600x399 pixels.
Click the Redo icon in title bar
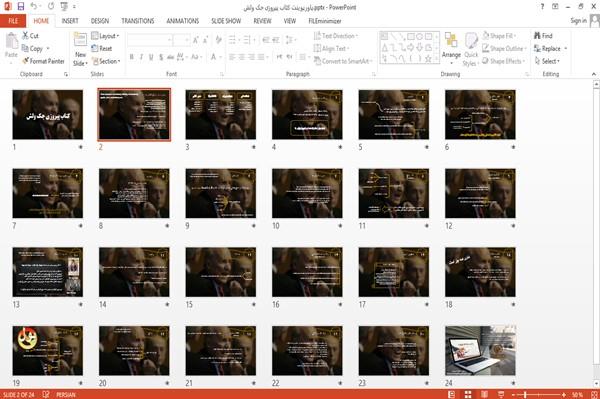point(51,7)
